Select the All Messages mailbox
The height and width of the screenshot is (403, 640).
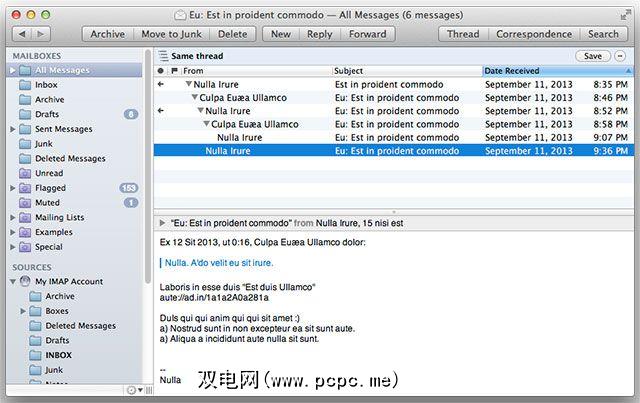(x=74, y=70)
